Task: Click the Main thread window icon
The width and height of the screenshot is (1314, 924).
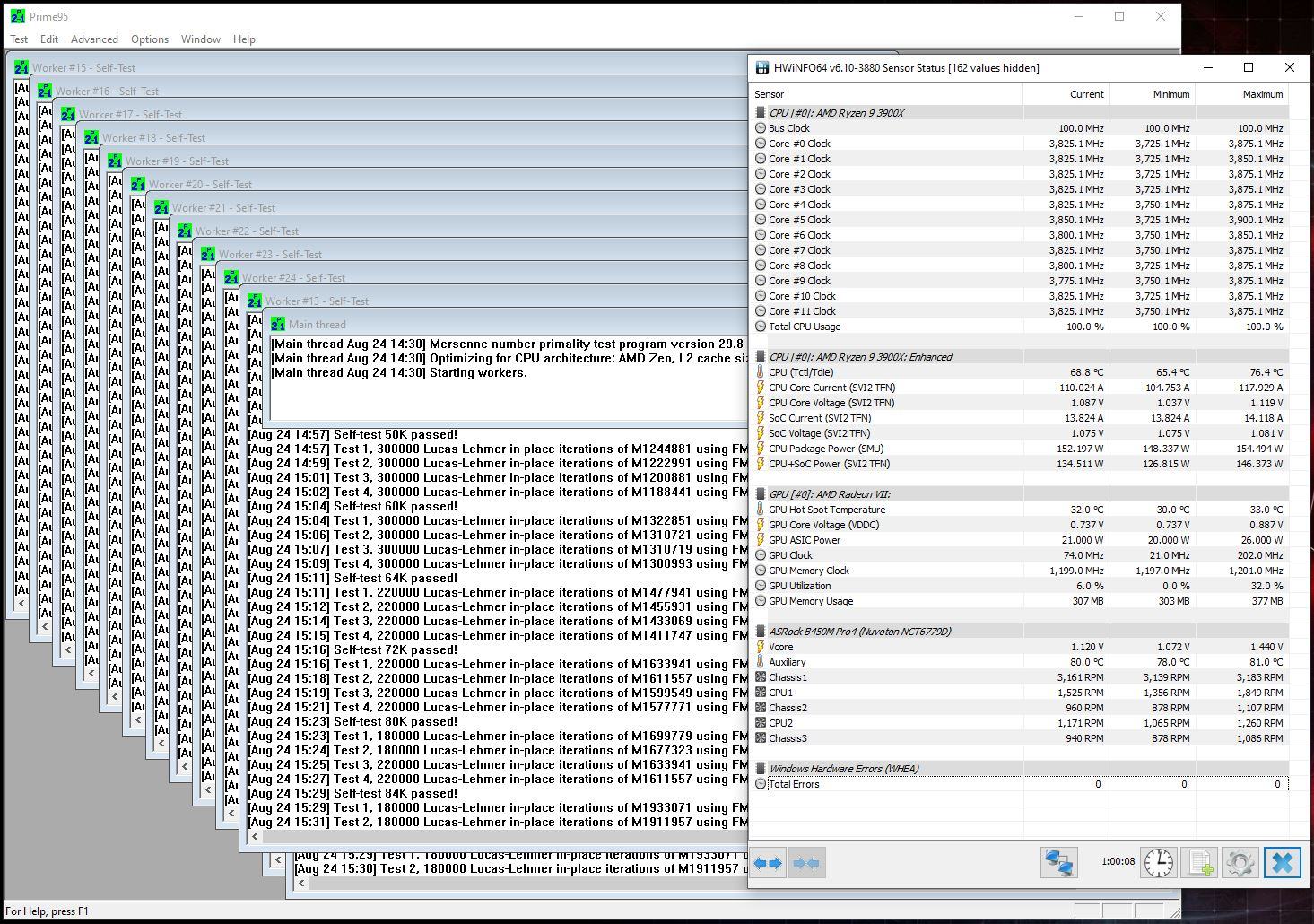Action: pos(278,324)
